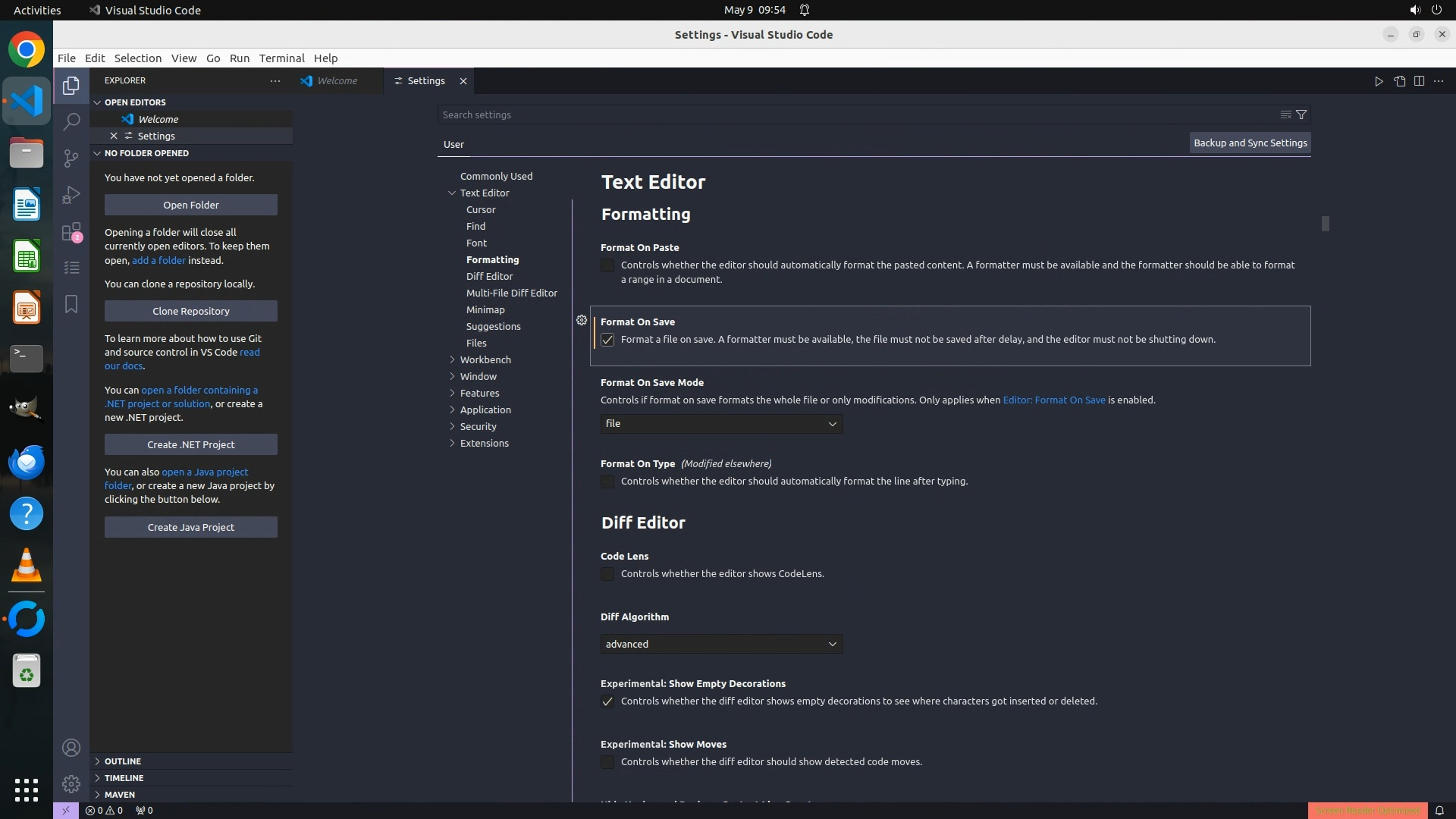
Task: Click the Clone Repository button
Action: tap(190, 311)
